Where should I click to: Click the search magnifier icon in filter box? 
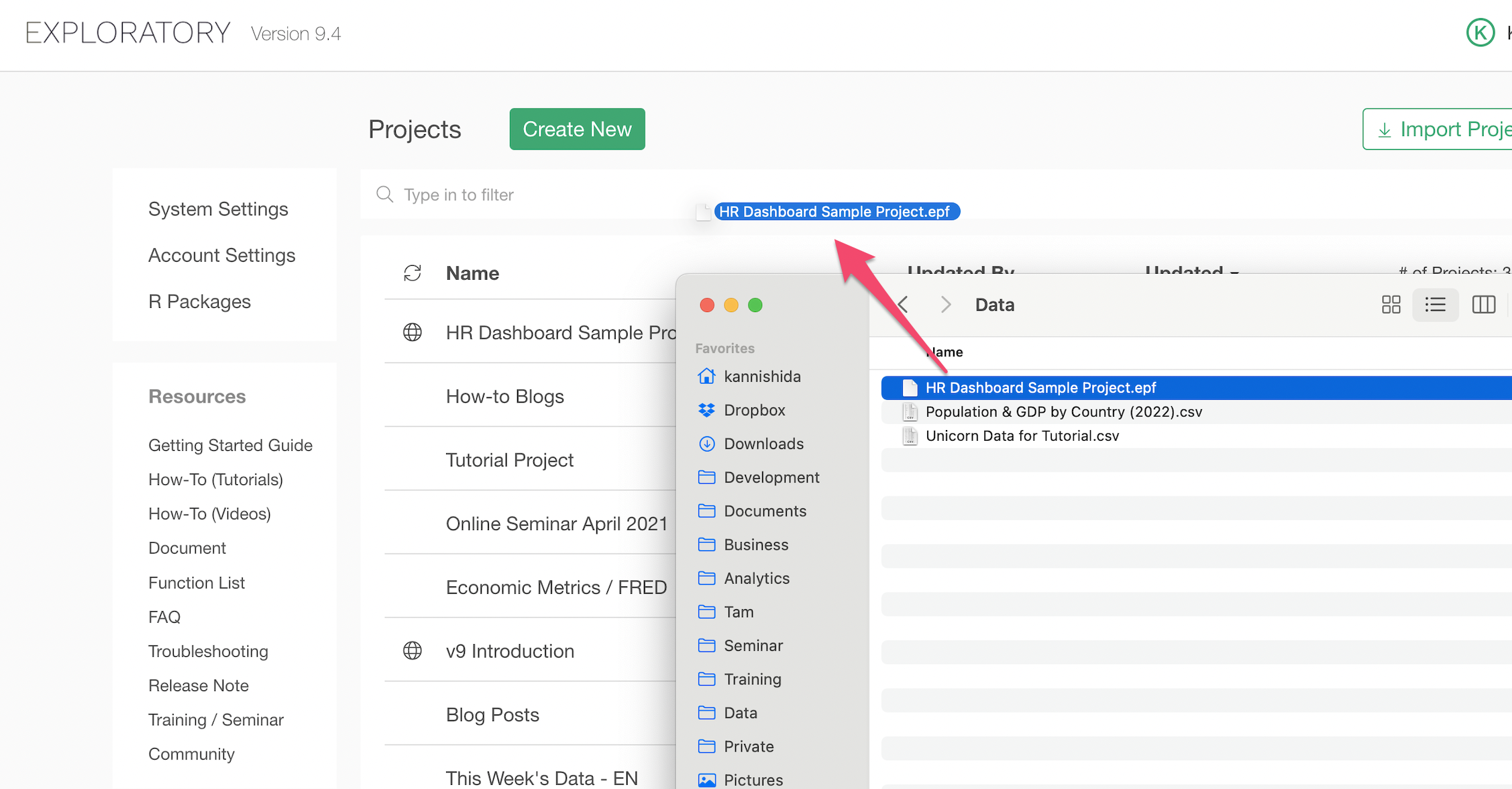coord(384,195)
